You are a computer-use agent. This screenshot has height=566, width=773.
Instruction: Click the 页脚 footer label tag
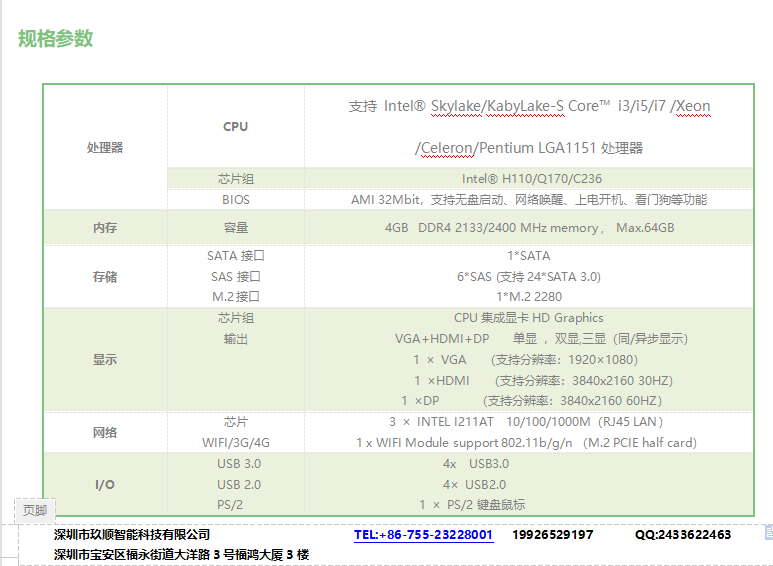(x=35, y=510)
